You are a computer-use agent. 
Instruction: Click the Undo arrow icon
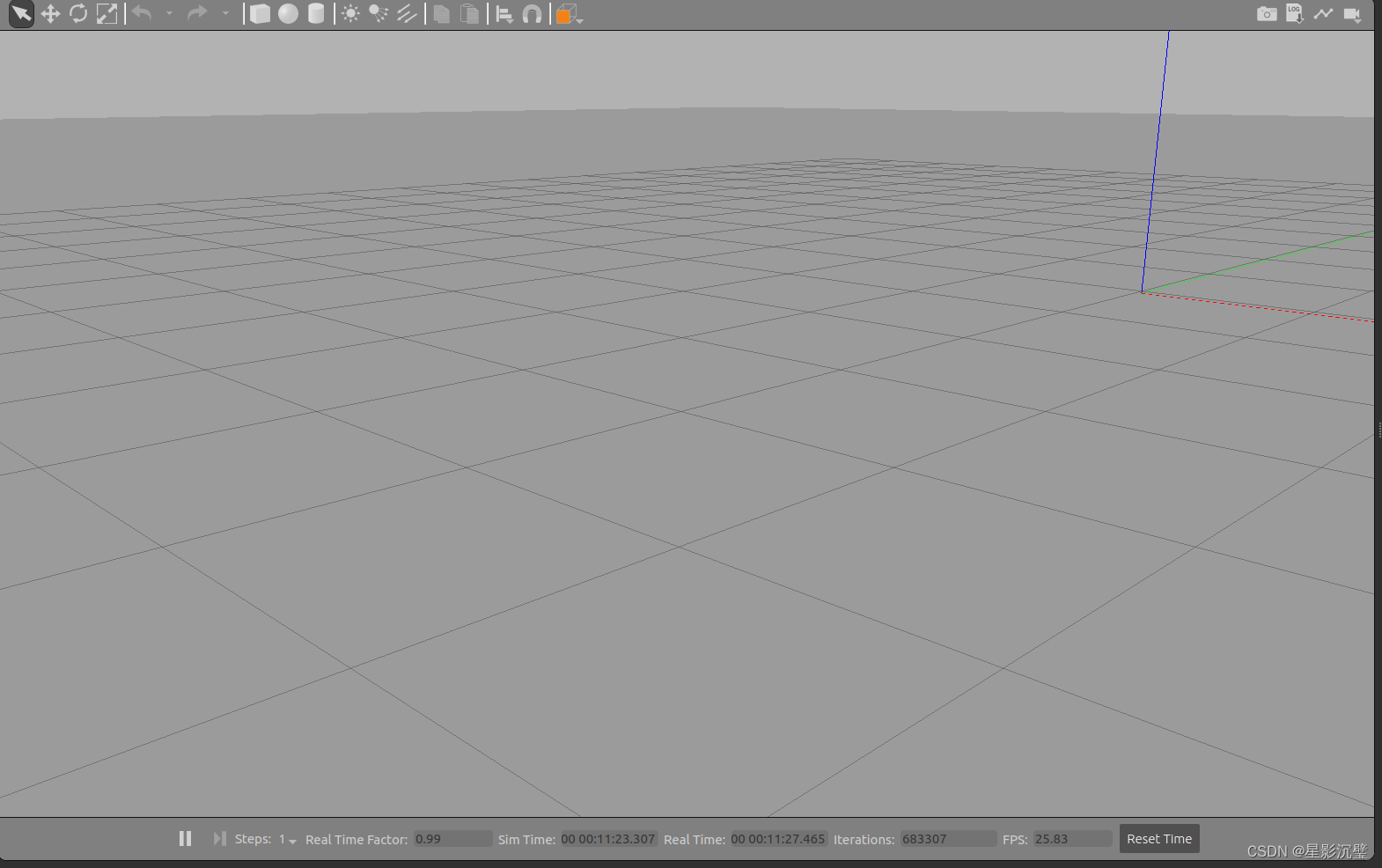point(142,13)
